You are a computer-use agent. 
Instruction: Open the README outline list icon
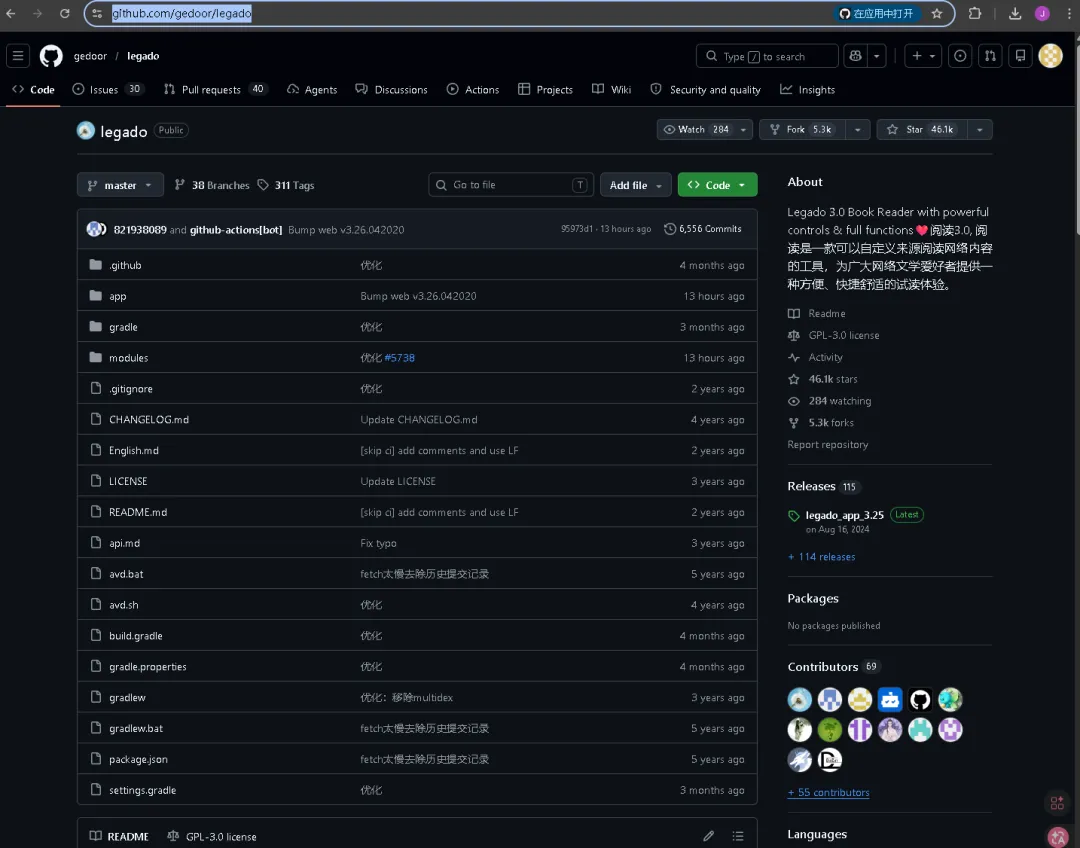click(738, 836)
